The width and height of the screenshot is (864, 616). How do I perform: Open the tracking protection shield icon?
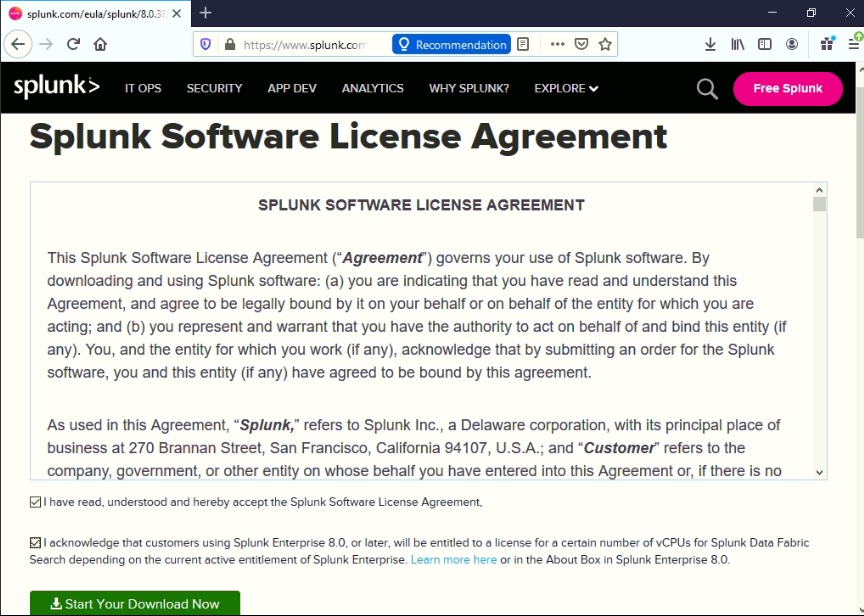(206, 44)
